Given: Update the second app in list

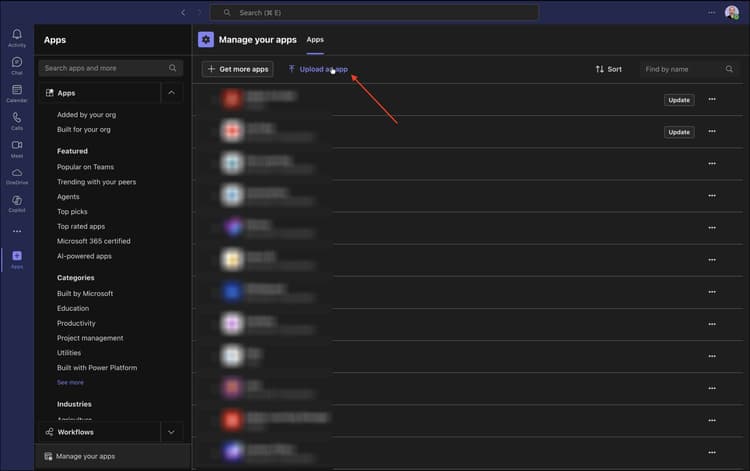Looking at the screenshot, I should point(679,132).
